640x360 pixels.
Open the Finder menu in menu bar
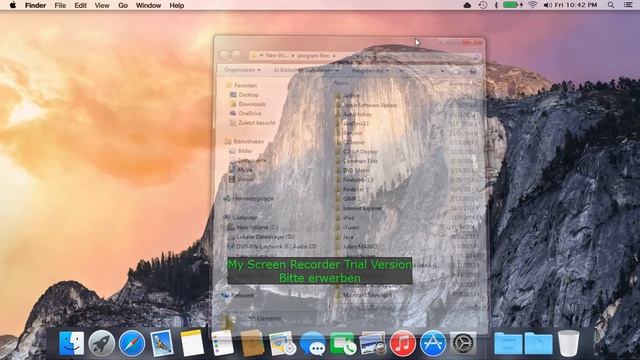pos(36,5)
